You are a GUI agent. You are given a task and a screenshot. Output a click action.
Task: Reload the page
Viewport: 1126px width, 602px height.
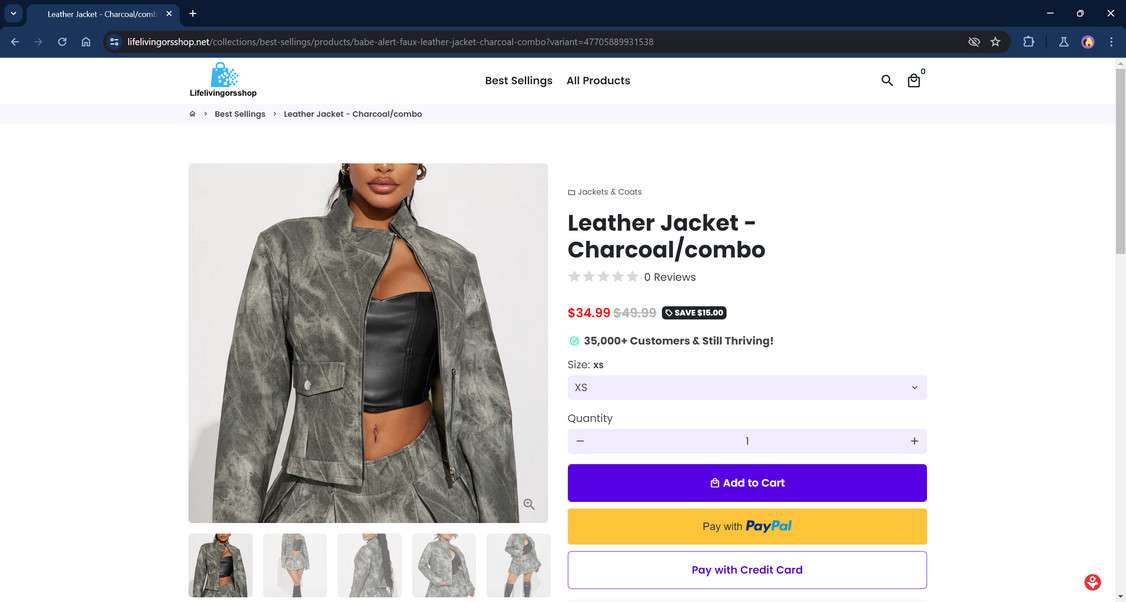tap(62, 42)
